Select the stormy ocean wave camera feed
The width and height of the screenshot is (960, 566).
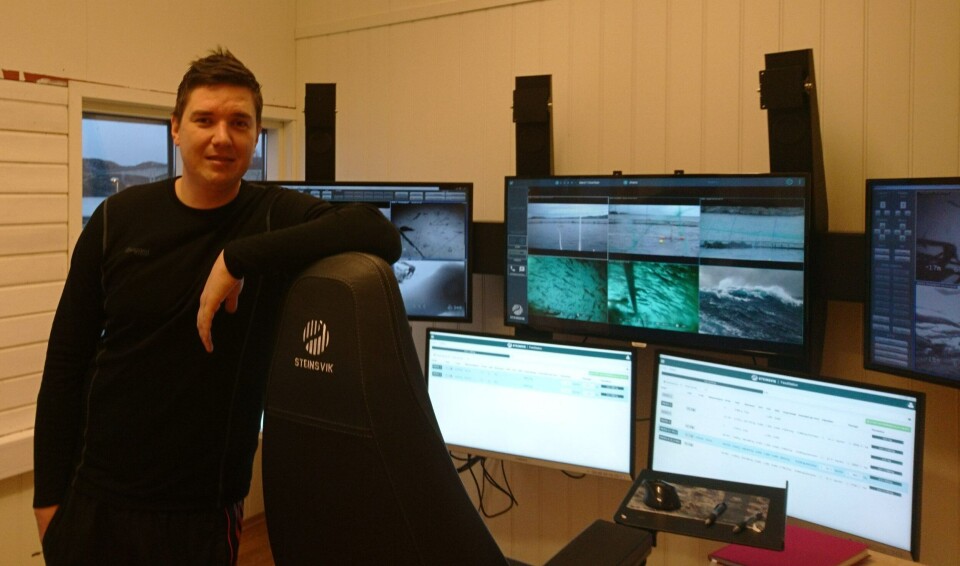coord(750,301)
